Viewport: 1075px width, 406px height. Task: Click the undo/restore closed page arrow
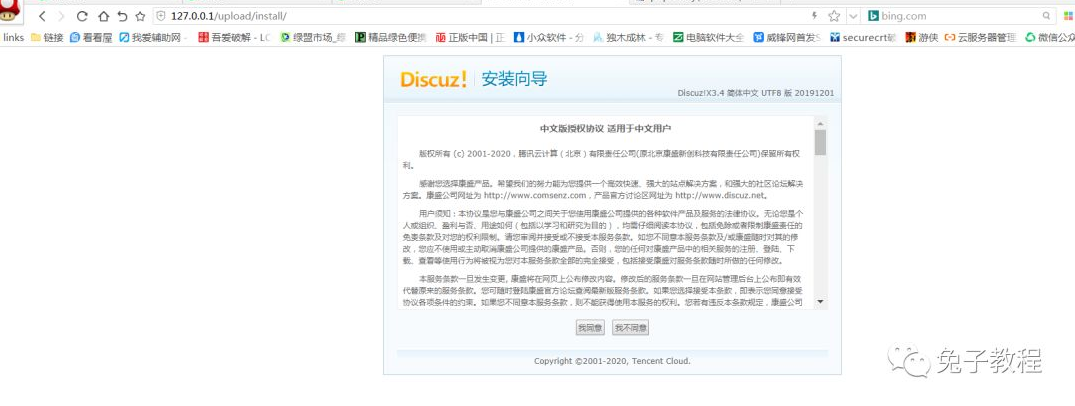click(122, 16)
